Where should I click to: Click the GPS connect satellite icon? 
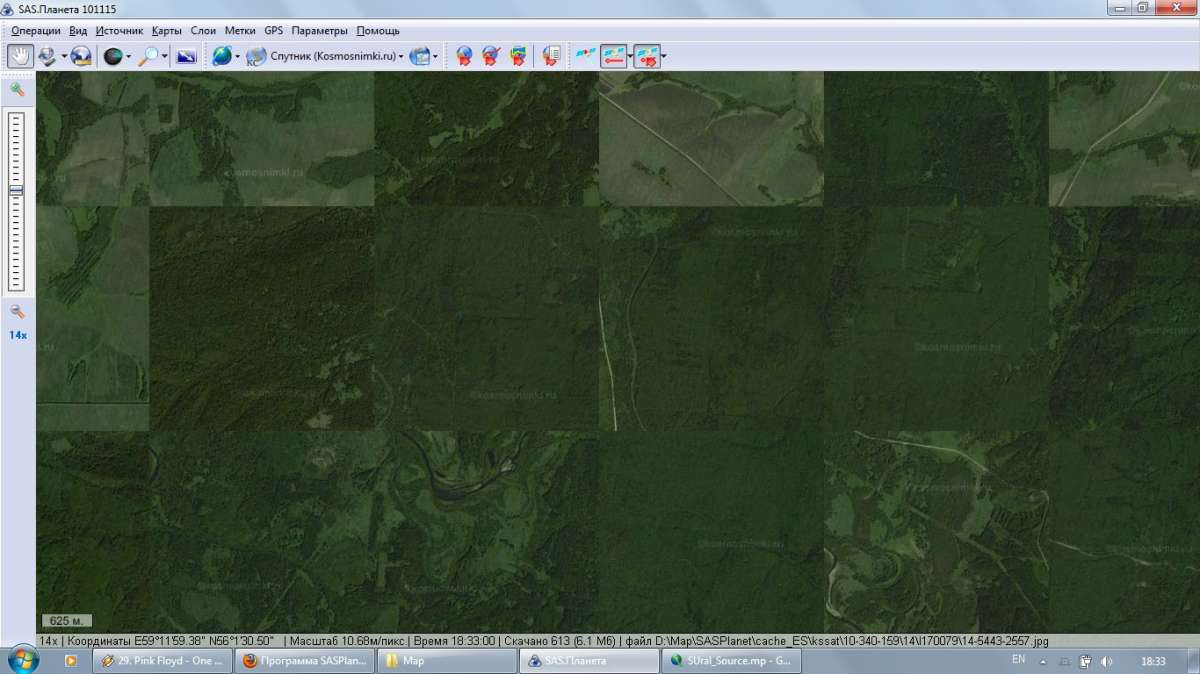584,56
